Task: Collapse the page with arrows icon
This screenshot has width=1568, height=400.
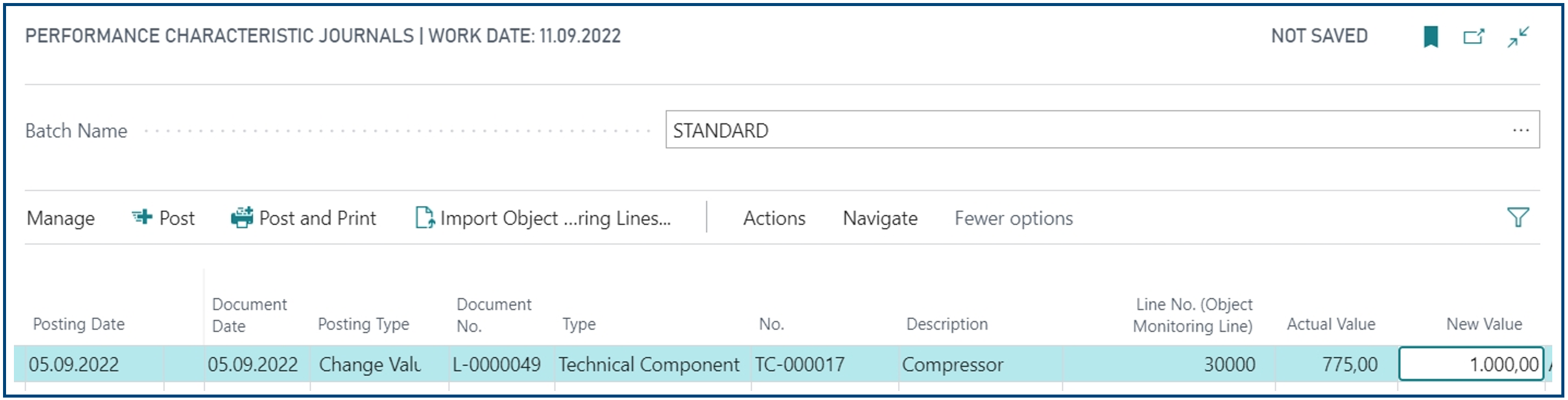Action: tap(1518, 36)
